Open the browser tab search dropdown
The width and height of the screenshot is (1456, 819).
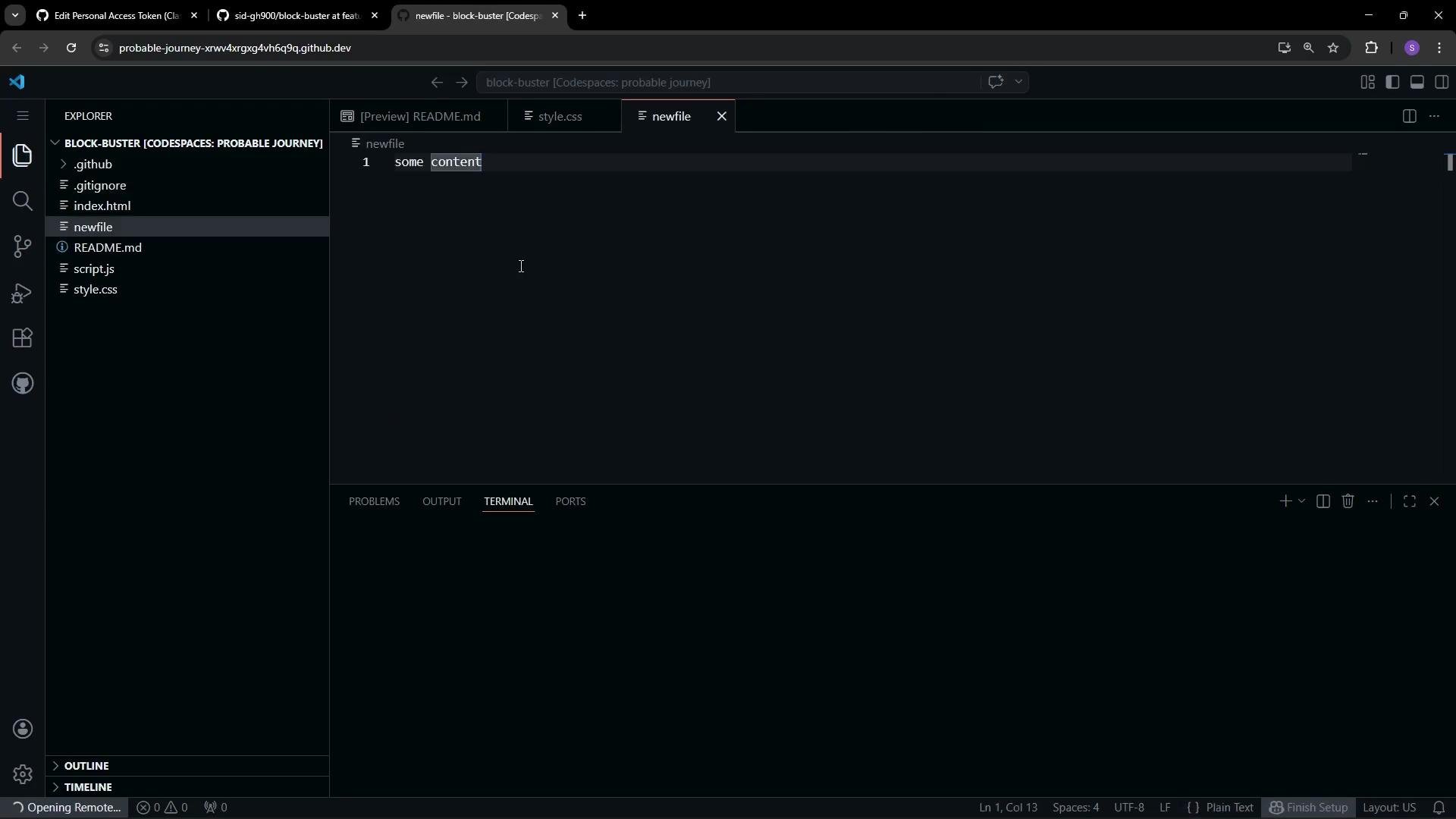pyautogui.click(x=14, y=15)
